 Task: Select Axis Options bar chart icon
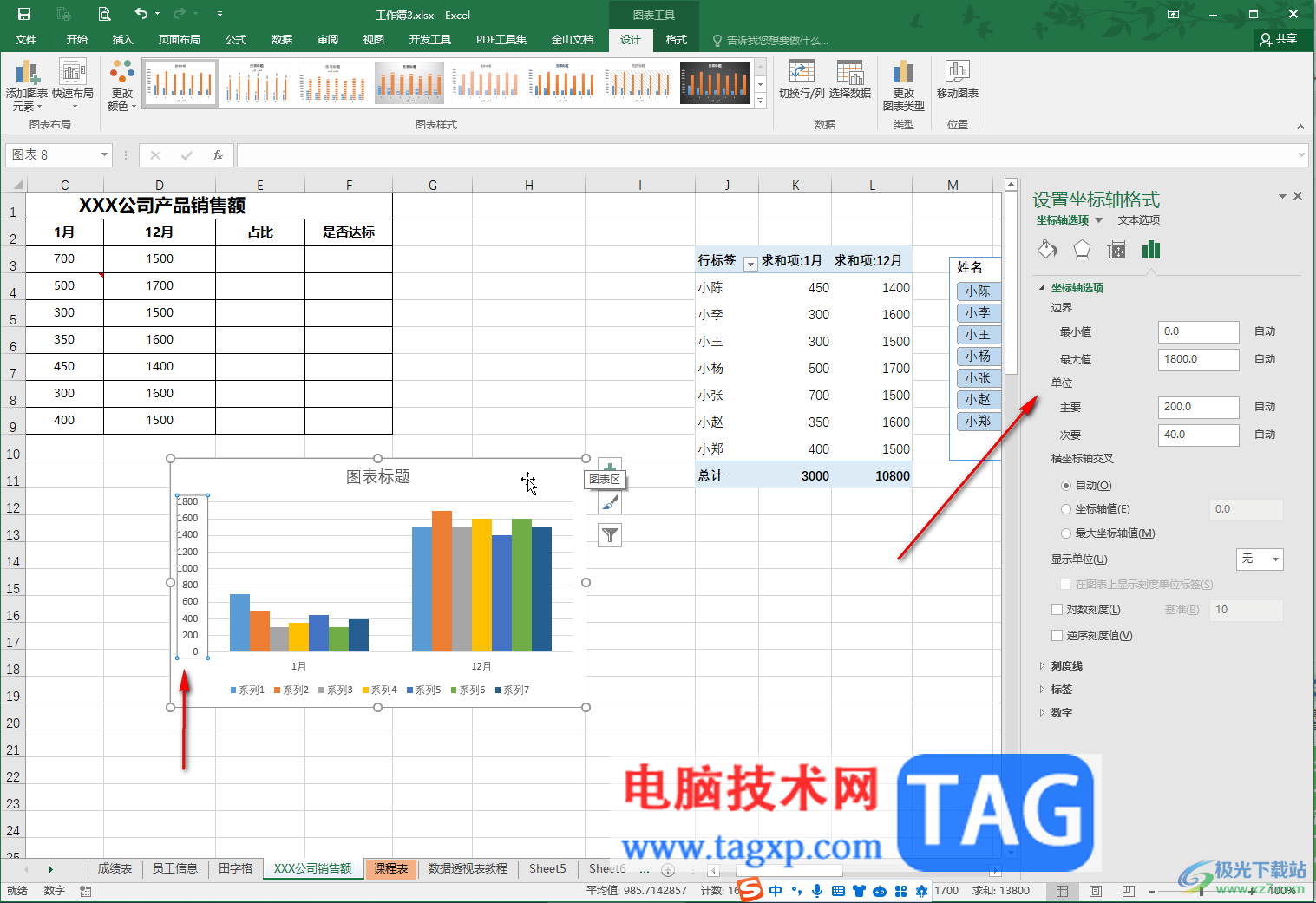click(x=1151, y=251)
